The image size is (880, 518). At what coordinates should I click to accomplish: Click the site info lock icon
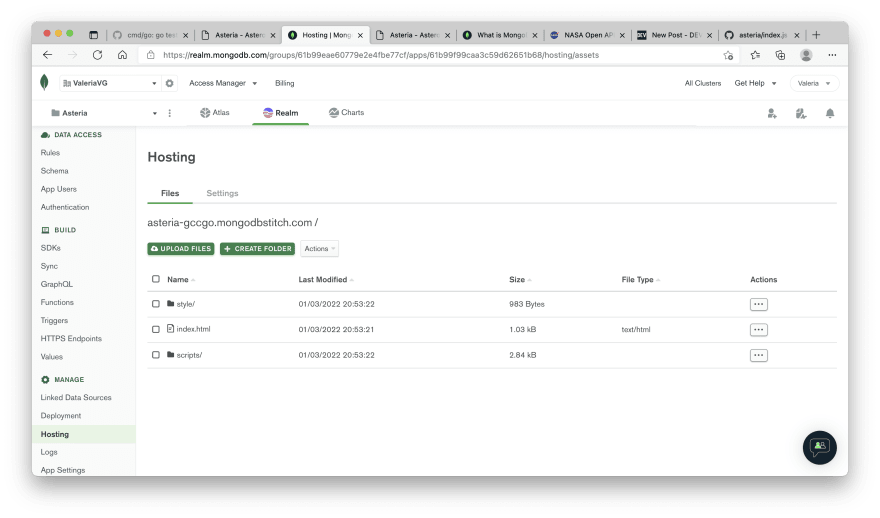click(150, 55)
